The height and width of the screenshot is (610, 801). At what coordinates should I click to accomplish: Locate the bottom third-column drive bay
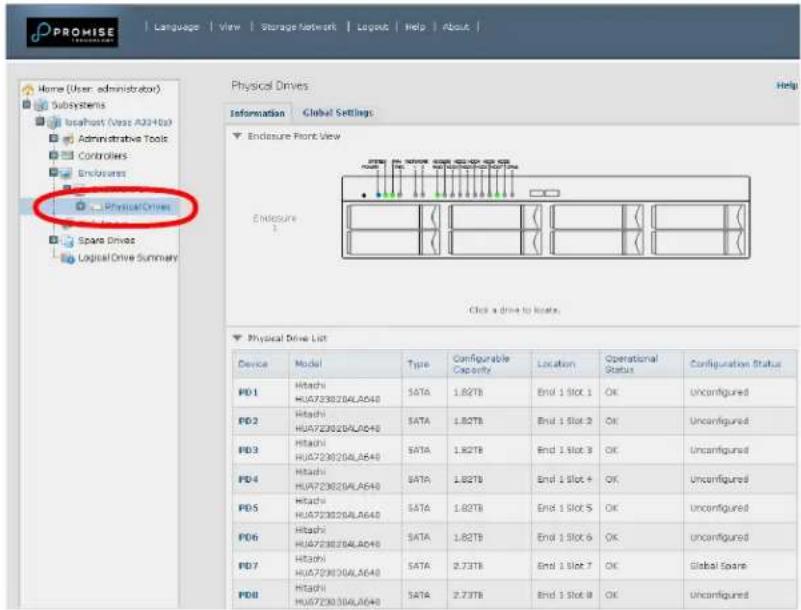click(597, 243)
